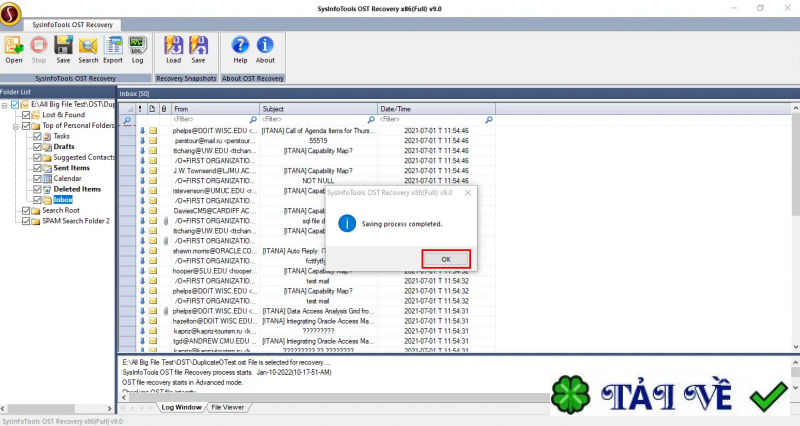The height and width of the screenshot is (426, 800).
Task: Select the Sent Items folder
Action: click(x=71, y=168)
